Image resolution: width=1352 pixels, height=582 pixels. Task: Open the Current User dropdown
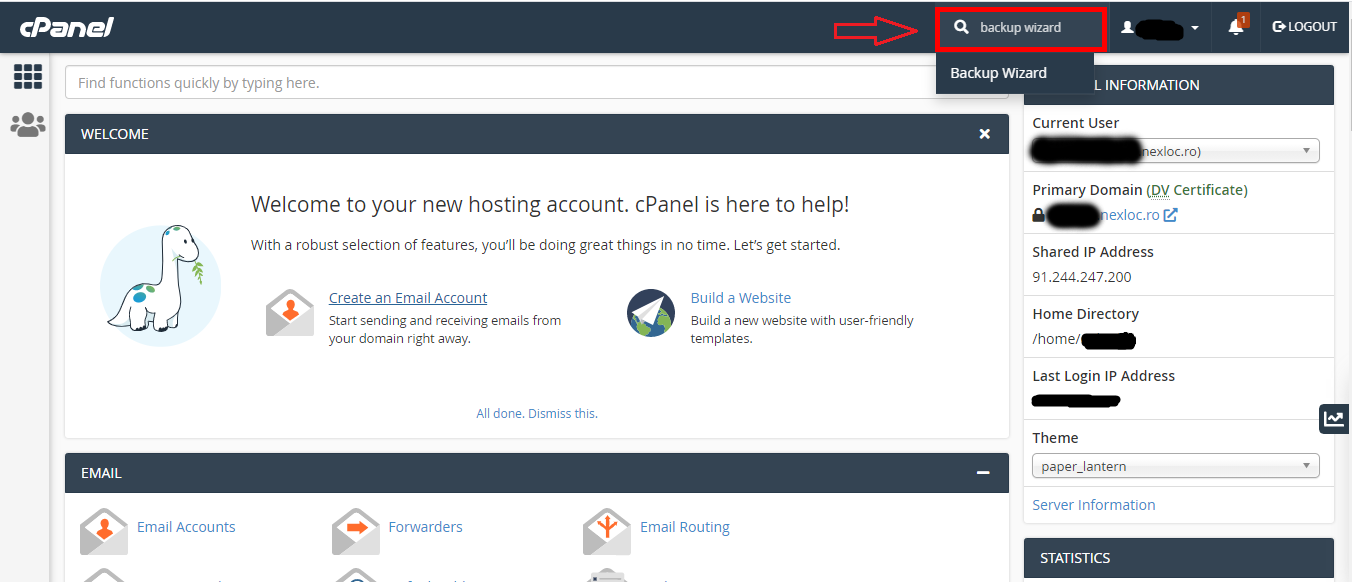[1176, 151]
